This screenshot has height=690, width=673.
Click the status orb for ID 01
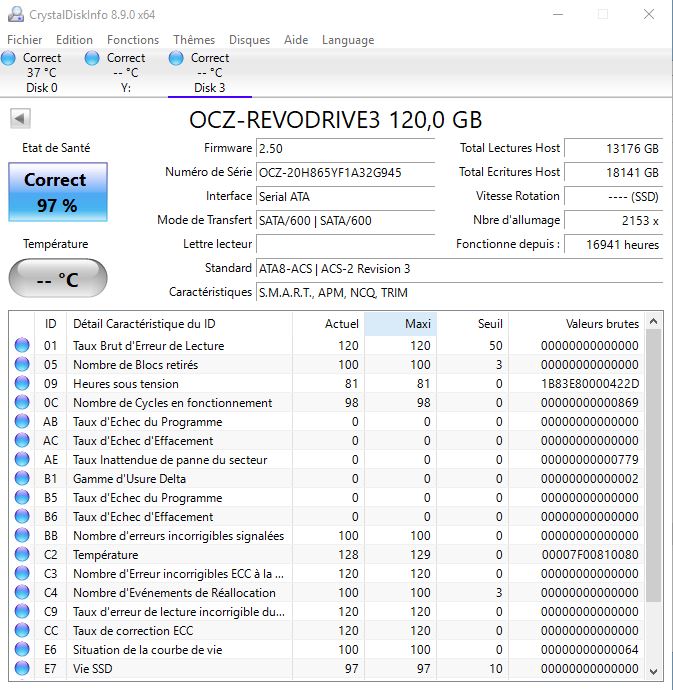(22, 345)
